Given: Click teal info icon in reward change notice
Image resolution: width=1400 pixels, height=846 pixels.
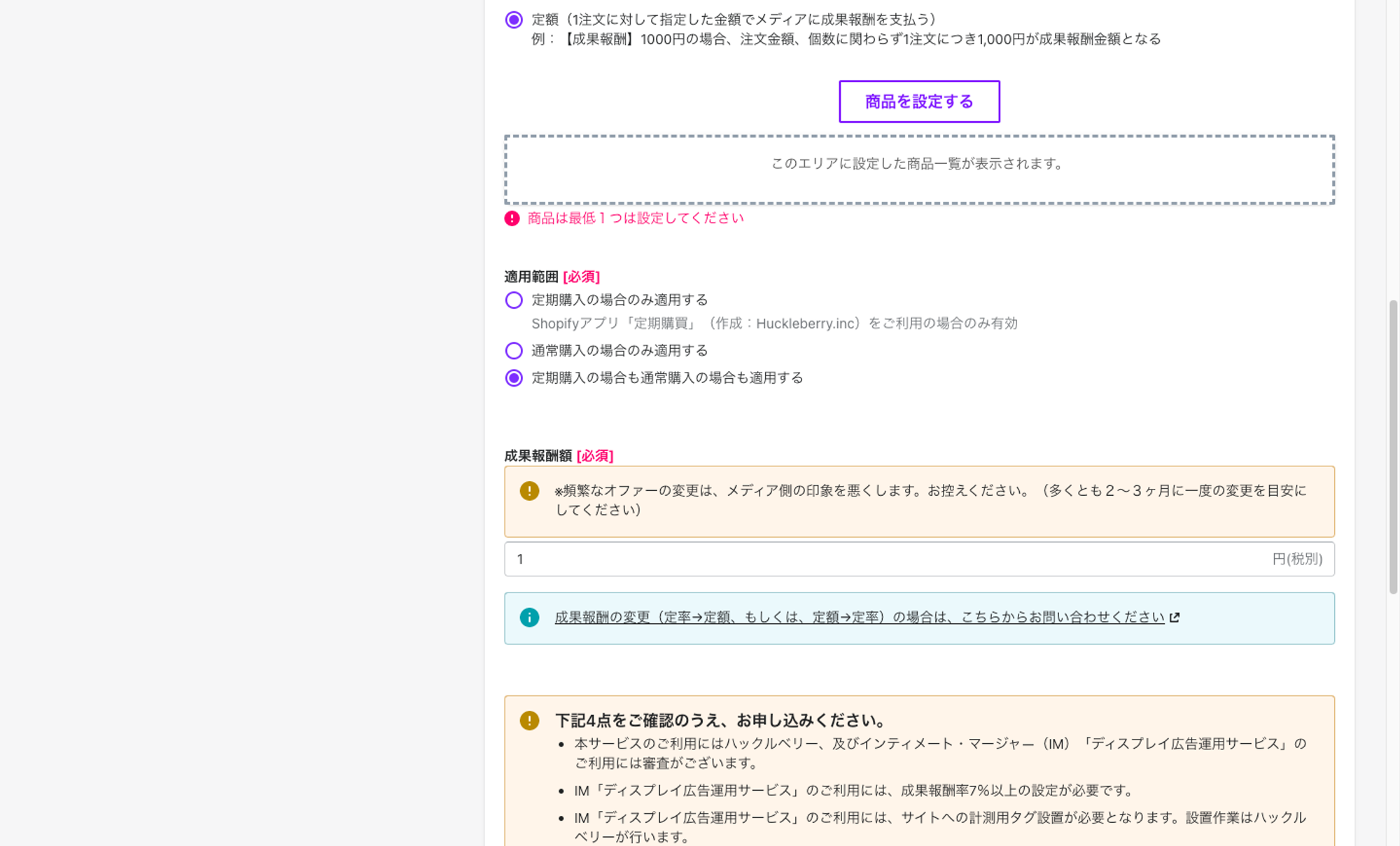Looking at the screenshot, I should point(529,618).
